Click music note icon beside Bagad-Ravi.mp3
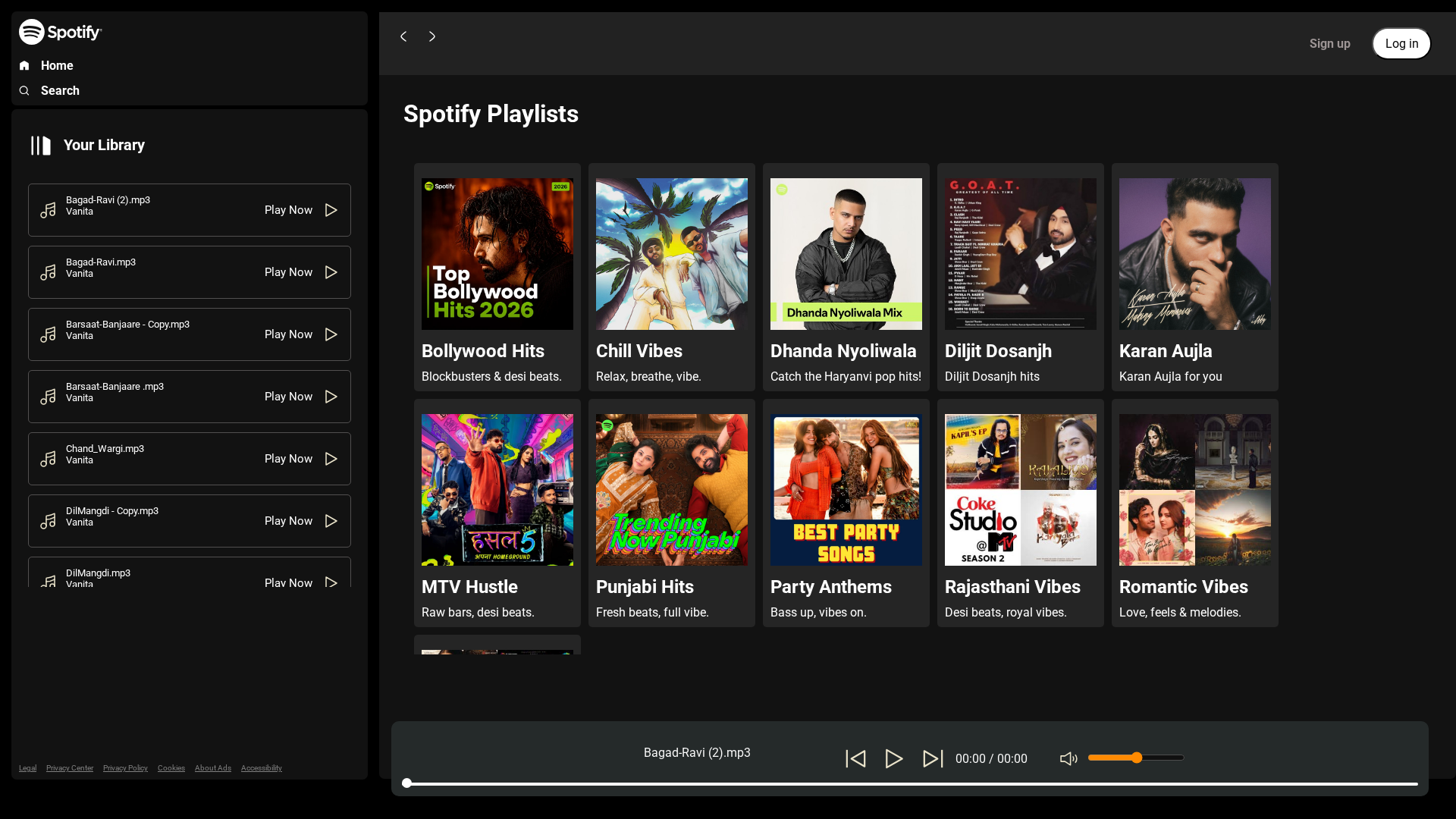The height and width of the screenshot is (819, 1456). pos(48,272)
